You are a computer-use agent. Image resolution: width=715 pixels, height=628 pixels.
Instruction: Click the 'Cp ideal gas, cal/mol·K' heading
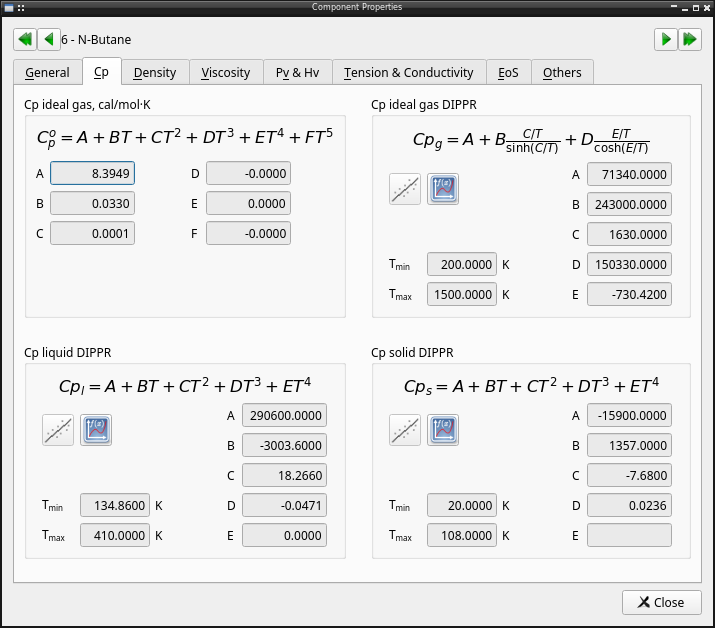[x=87, y=105]
